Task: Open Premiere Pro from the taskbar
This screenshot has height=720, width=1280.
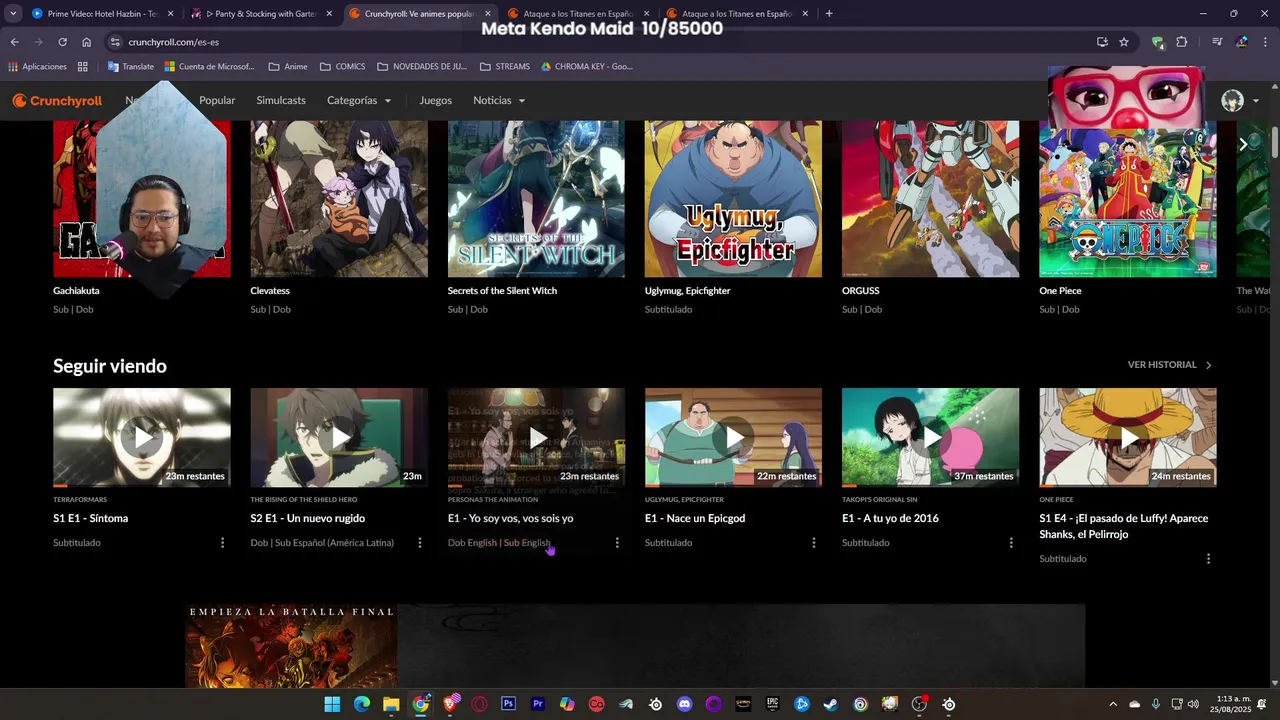Action: (538, 704)
